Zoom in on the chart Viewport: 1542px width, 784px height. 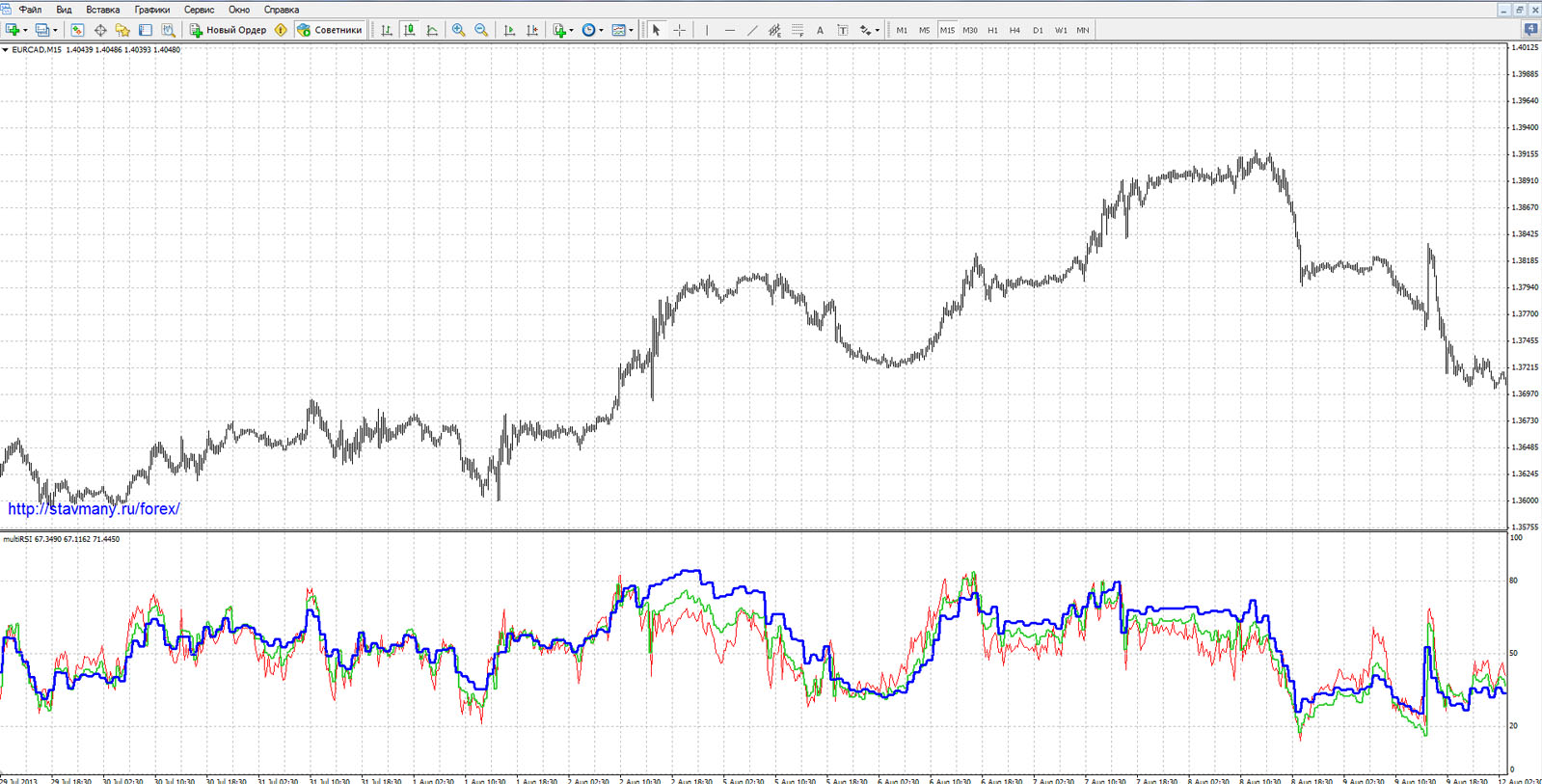pyautogui.click(x=458, y=30)
